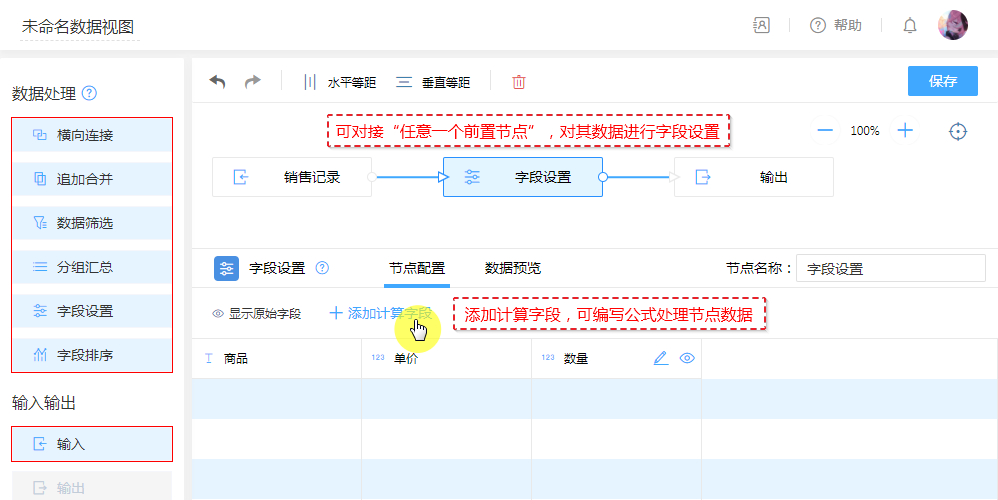Click the redo arrow icon
This screenshot has height=500, width=998.
(252, 82)
